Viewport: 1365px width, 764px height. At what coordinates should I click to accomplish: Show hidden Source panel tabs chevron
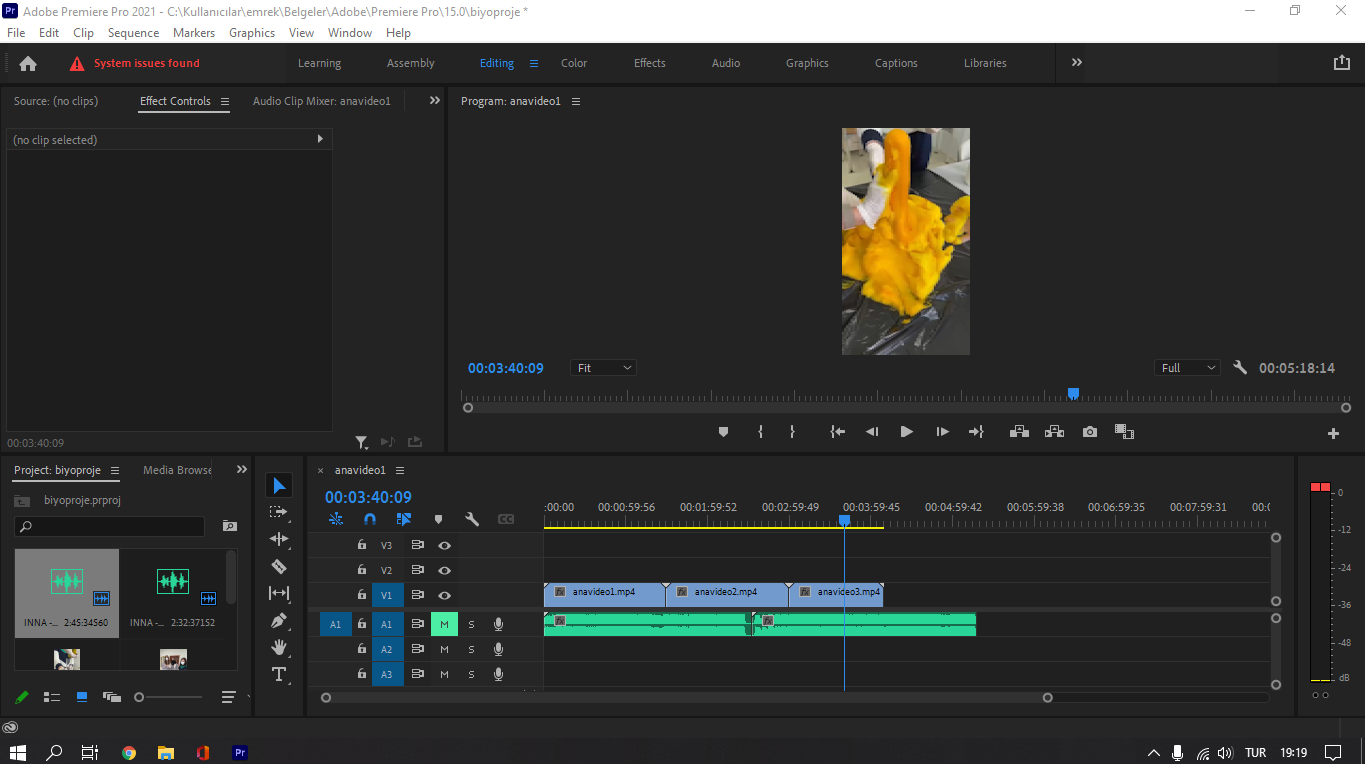(435, 100)
